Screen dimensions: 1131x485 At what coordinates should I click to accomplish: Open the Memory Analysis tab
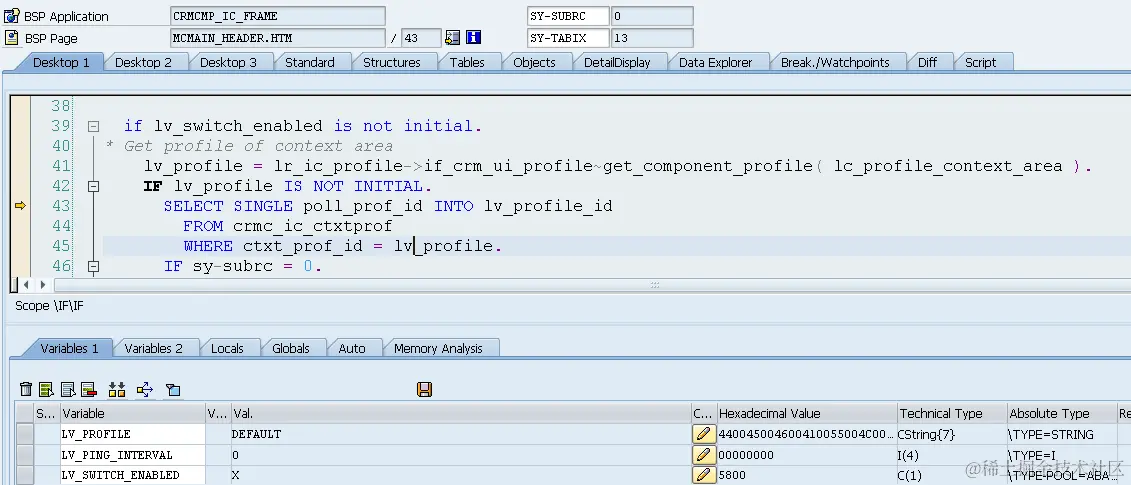tap(438, 348)
